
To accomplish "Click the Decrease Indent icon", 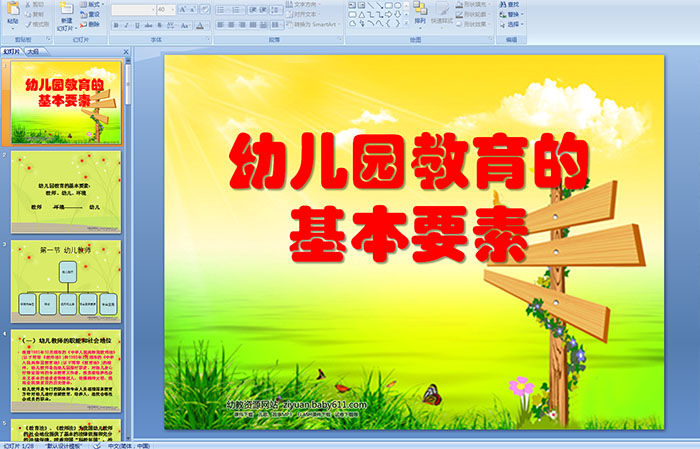I will [x=253, y=9].
